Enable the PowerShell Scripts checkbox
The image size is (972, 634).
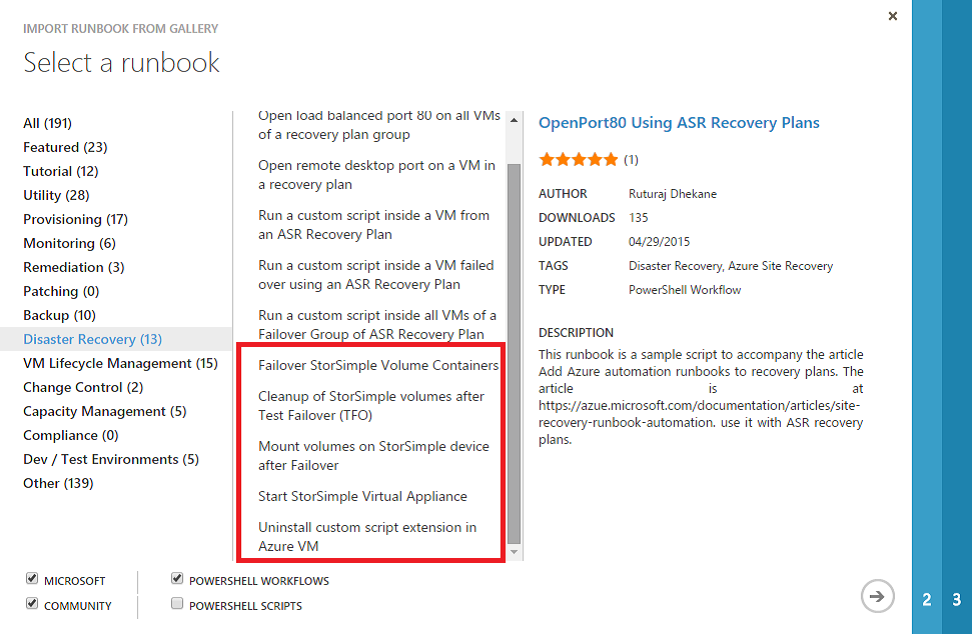coord(177,604)
